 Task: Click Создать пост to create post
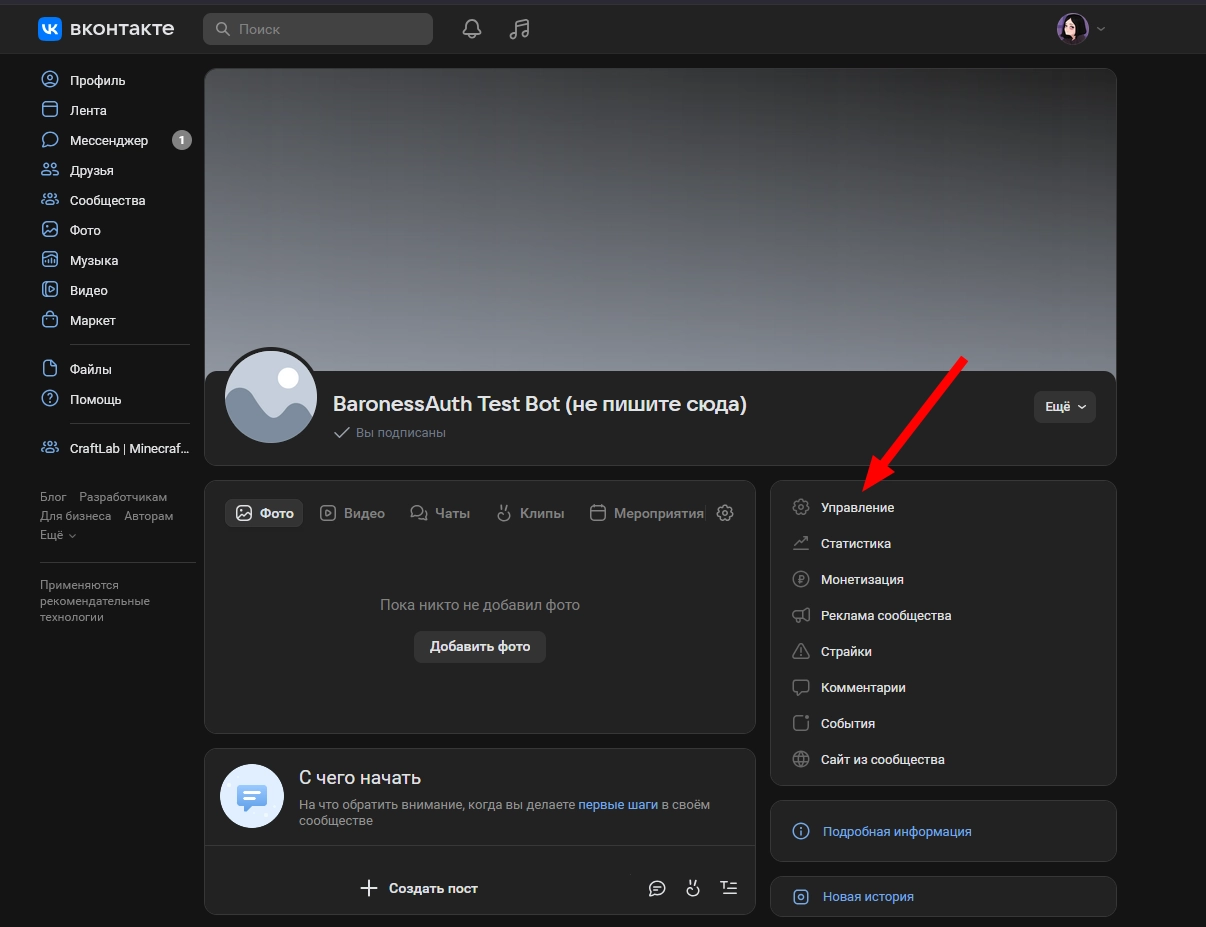[x=419, y=888]
